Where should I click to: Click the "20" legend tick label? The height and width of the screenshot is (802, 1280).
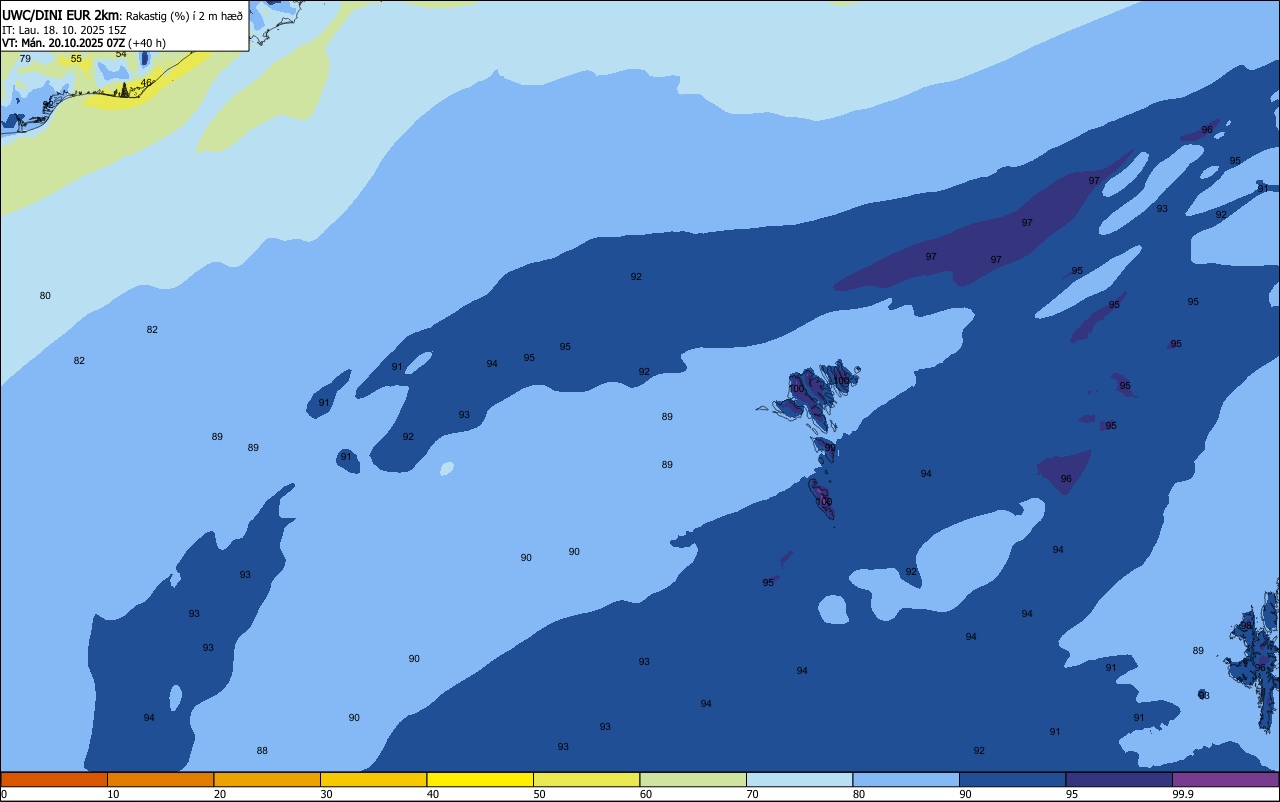[220, 794]
